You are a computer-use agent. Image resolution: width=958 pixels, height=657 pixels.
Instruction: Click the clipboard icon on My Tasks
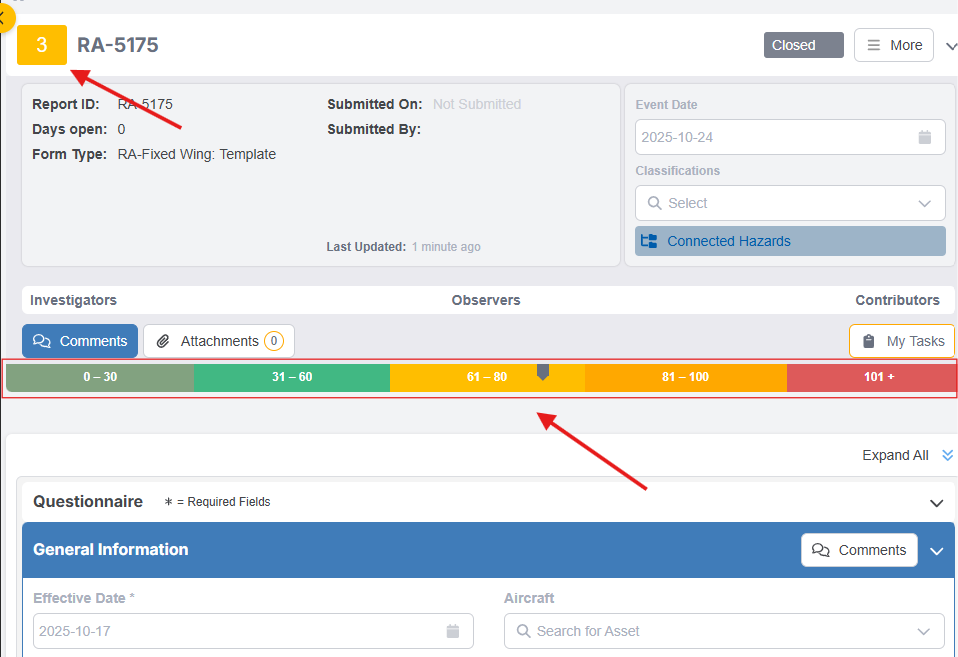[868, 341]
